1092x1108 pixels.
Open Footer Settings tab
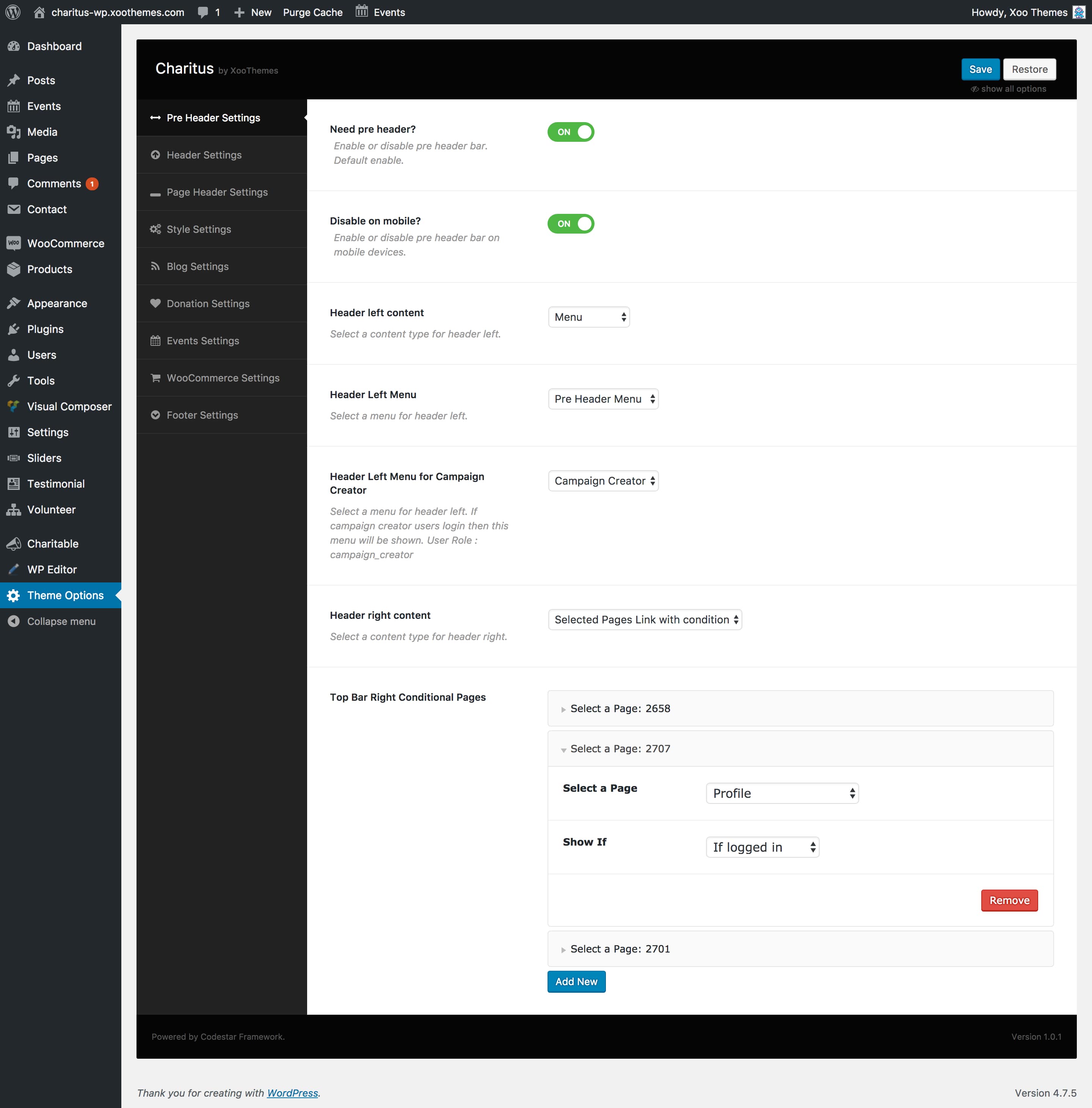(202, 414)
